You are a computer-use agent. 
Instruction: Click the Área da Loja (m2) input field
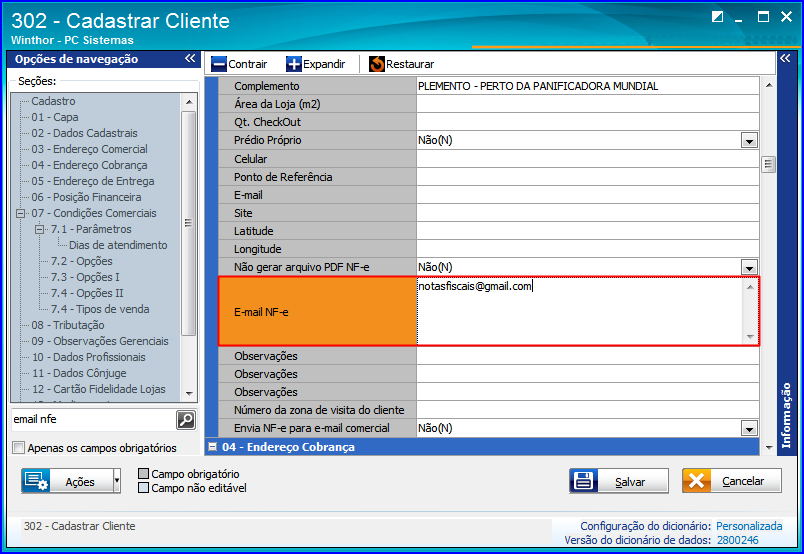pos(588,104)
